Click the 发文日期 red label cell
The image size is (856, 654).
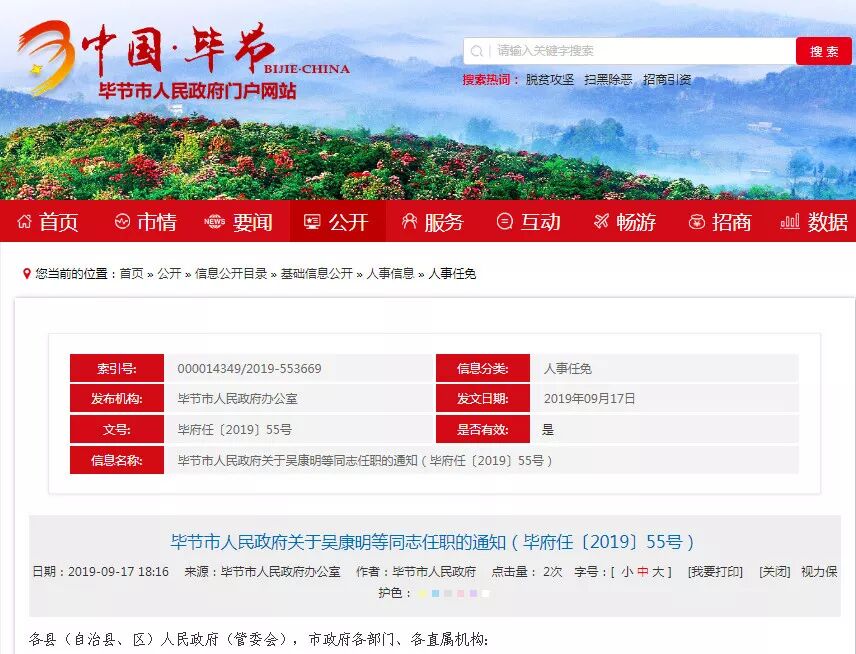coord(483,399)
